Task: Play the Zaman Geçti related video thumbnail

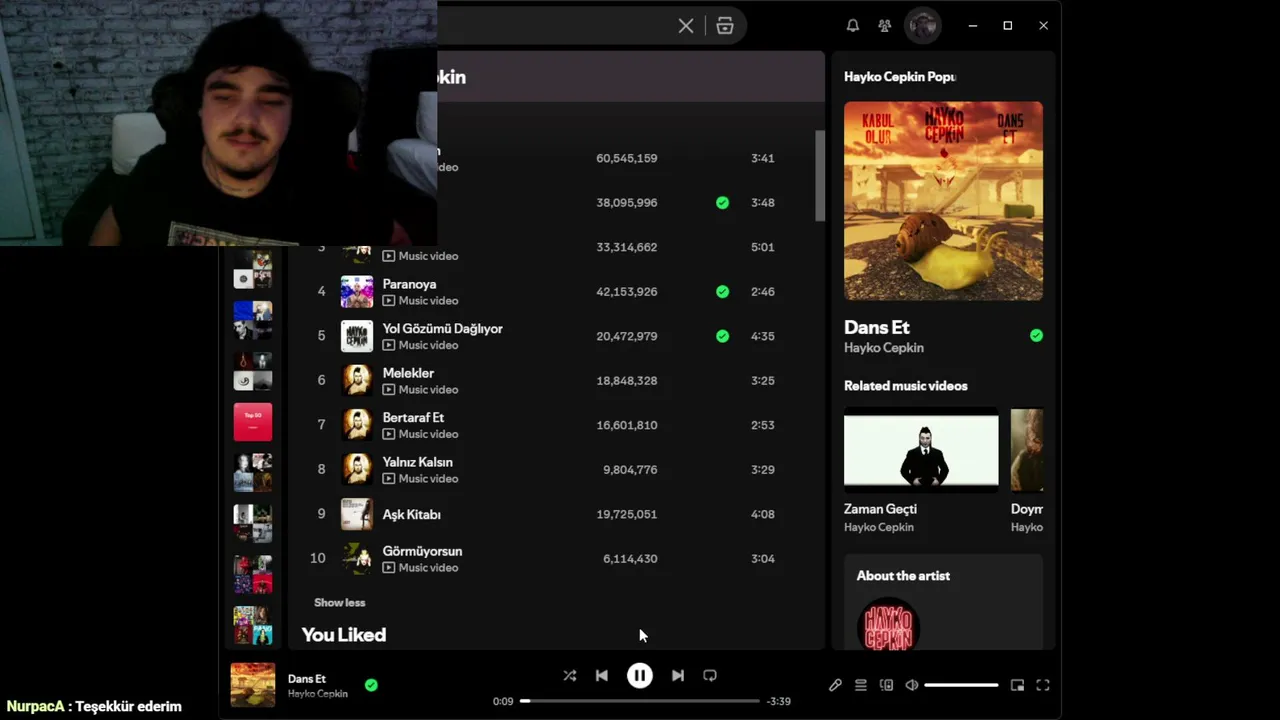Action: [921, 450]
